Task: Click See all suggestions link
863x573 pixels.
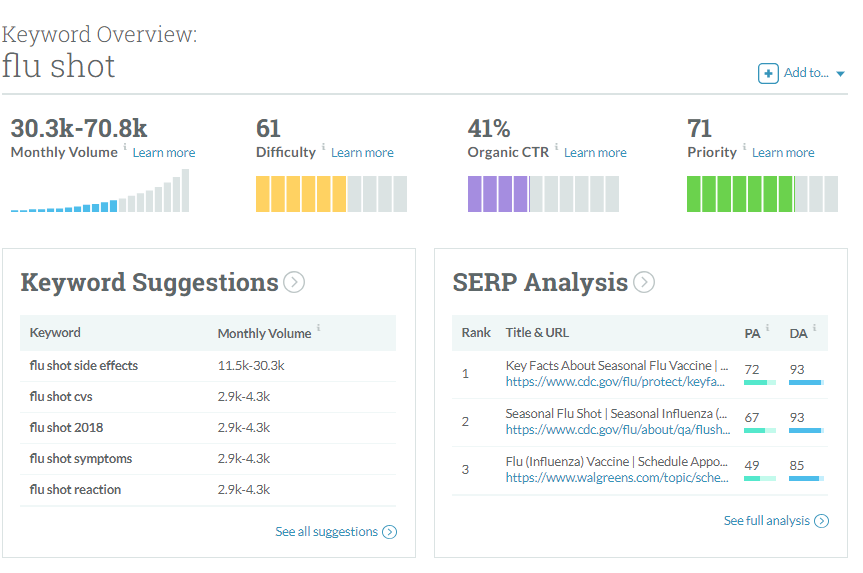Action: click(x=326, y=532)
